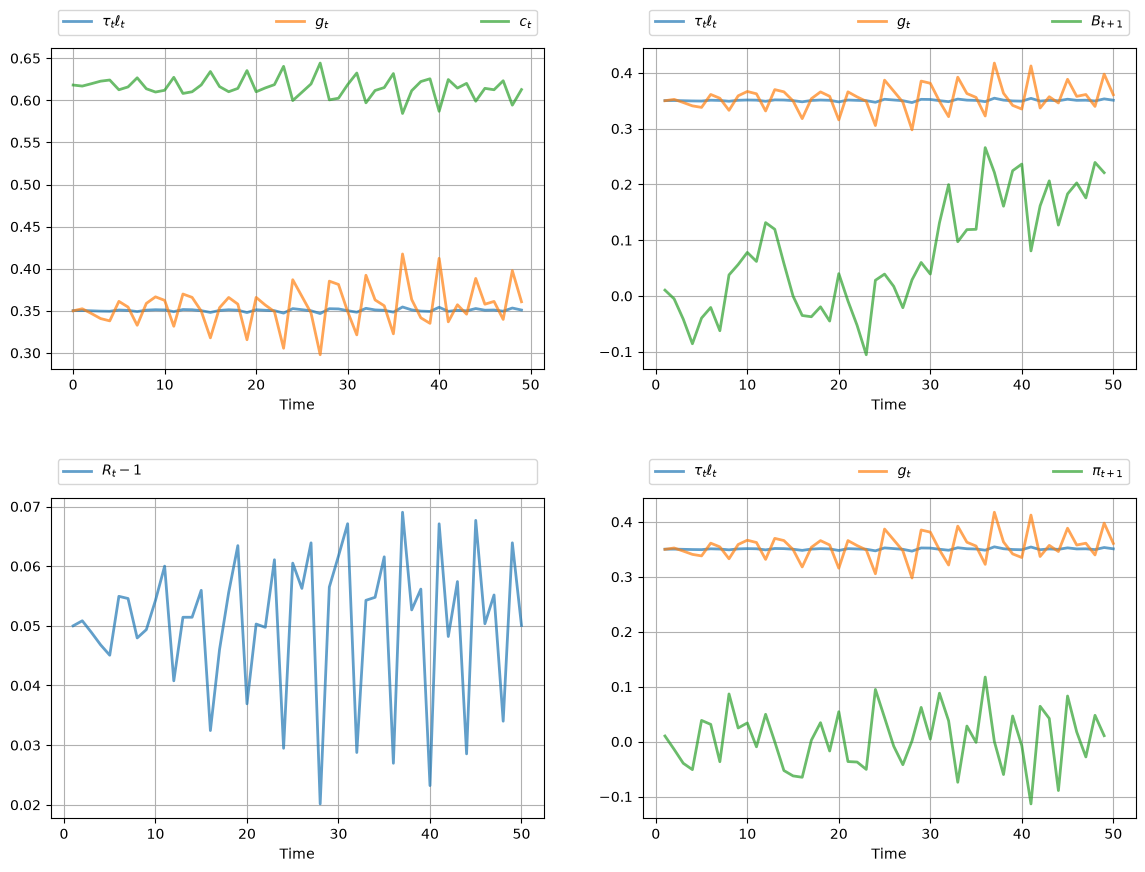Image resolution: width=1145 pixels, height=872 pixels.
Task: Click the x-axis tick 20 in top-left plot
Action: click(256, 385)
